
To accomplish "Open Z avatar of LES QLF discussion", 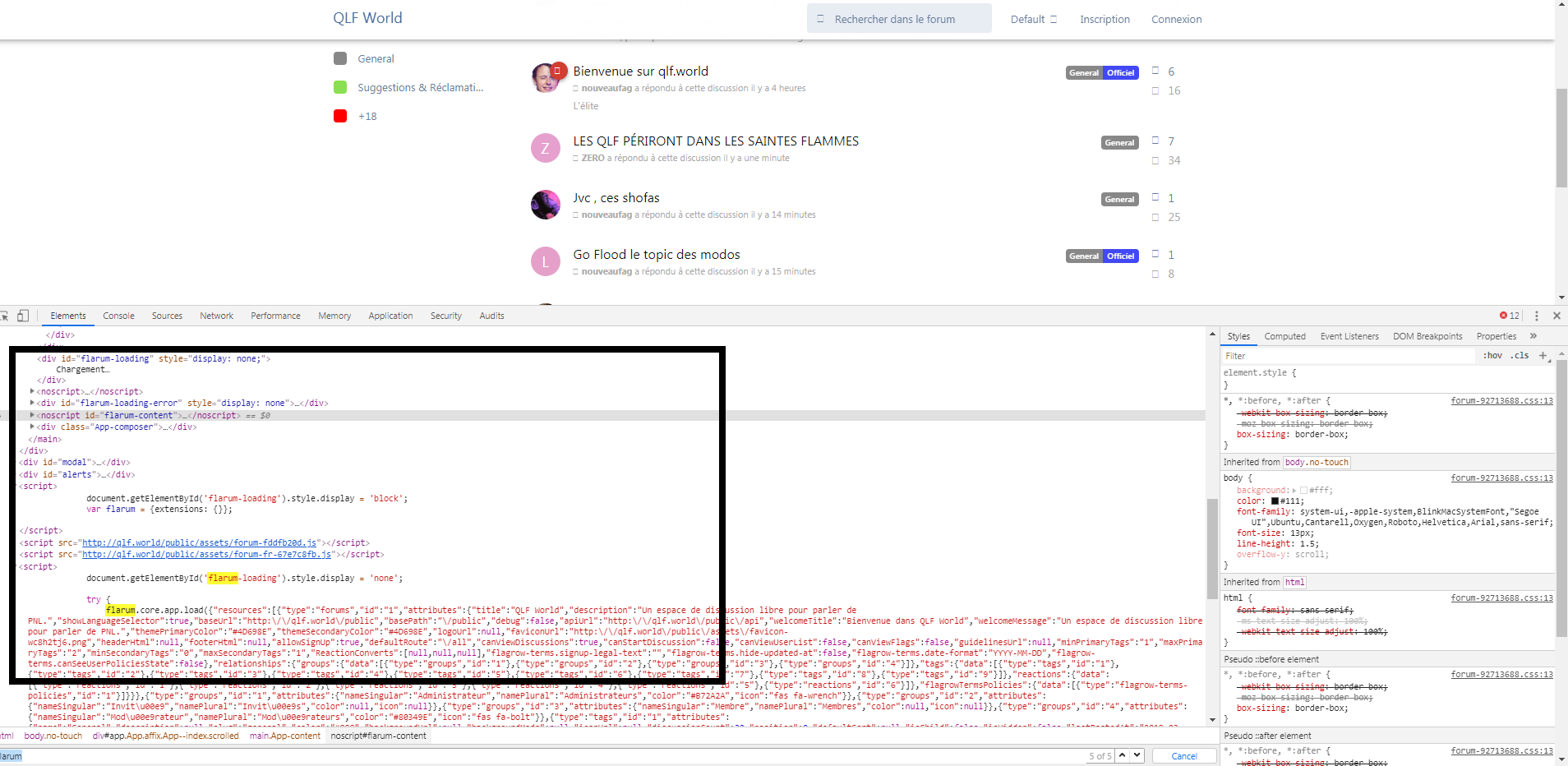I will pos(546,148).
